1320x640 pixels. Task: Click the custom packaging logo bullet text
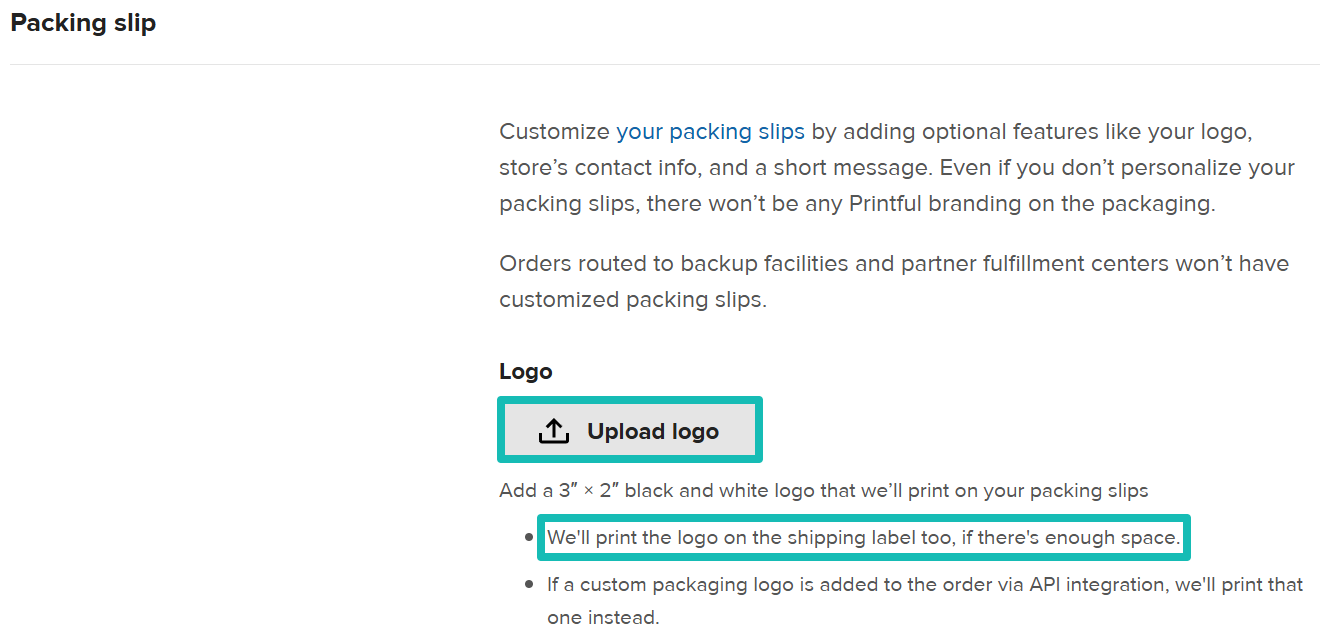tap(924, 584)
